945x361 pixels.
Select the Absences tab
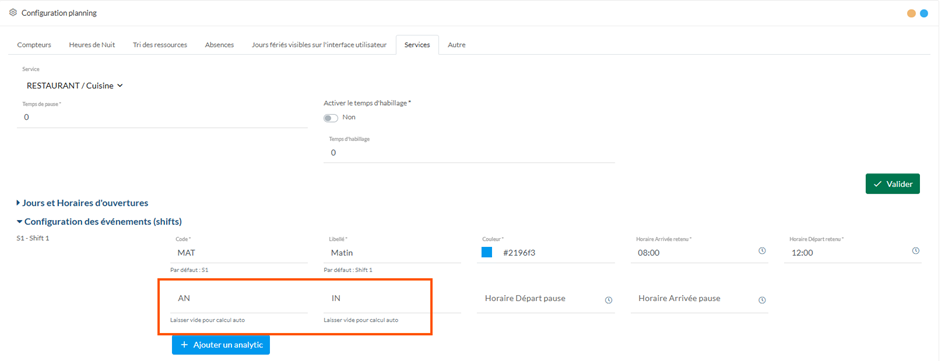coord(219,45)
